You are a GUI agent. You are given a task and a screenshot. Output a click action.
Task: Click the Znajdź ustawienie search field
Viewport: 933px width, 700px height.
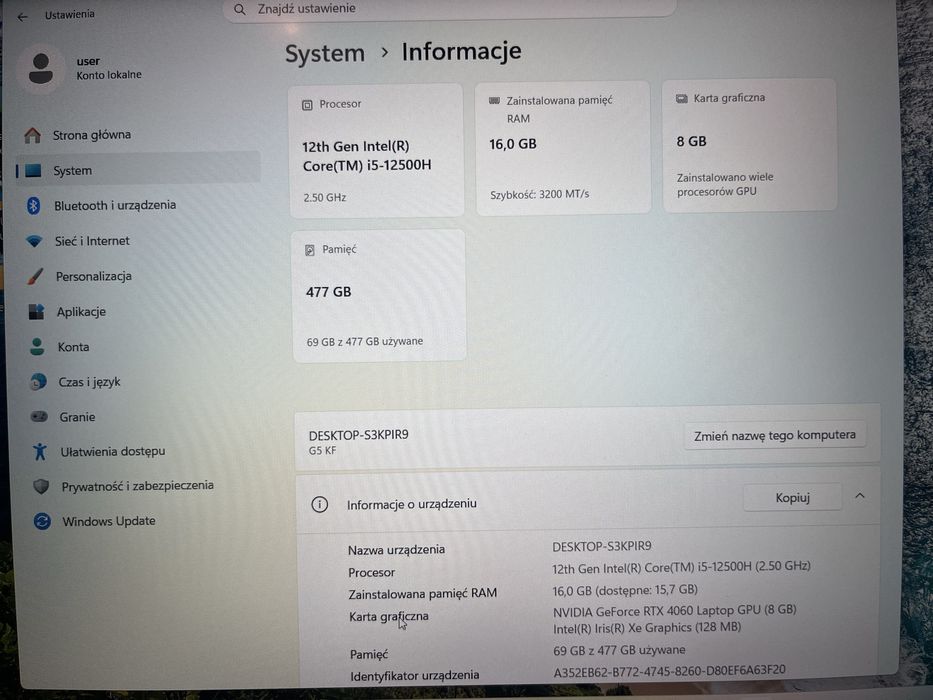pyautogui.click(x=450, y=9)
